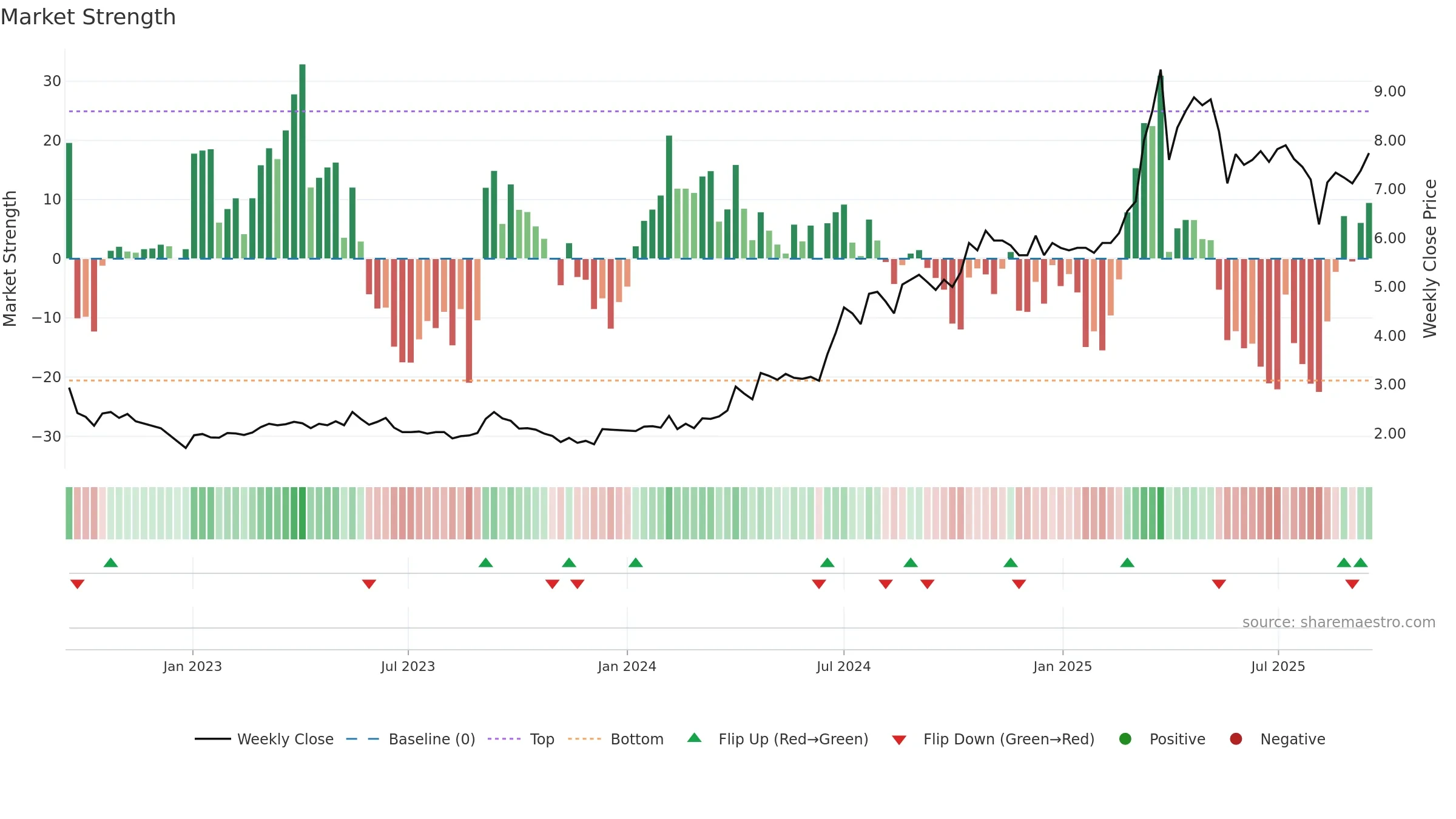Image resolution: width=1456 pixels, height=819 pixels.
Task: Toggle the Flip Up (Red→Green) legend label
Action: pyautogui.click(x=794, y=740)
